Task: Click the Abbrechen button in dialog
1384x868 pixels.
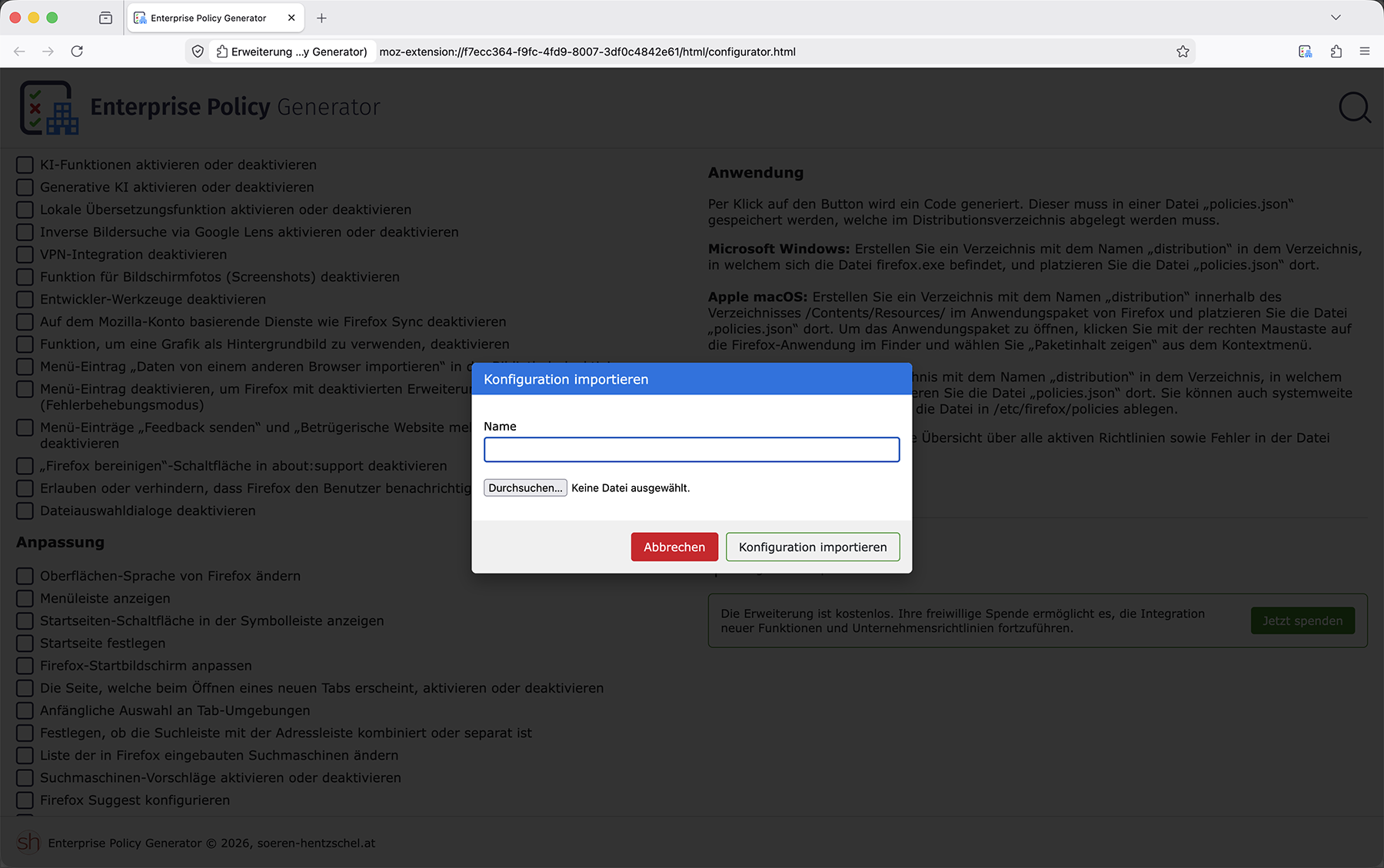Action: (x=674, y=547)
